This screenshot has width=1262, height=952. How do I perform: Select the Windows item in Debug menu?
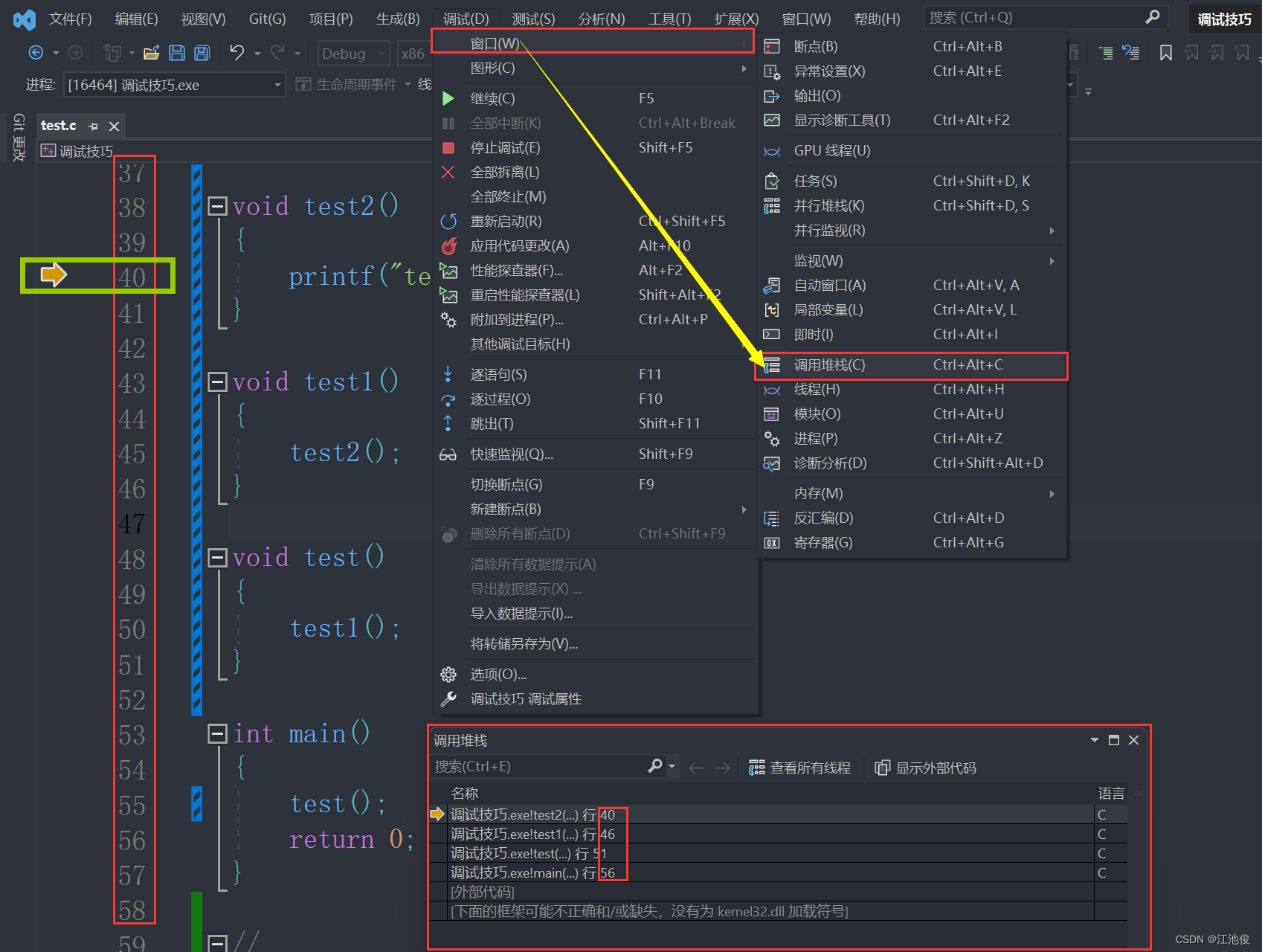(593, 43)
